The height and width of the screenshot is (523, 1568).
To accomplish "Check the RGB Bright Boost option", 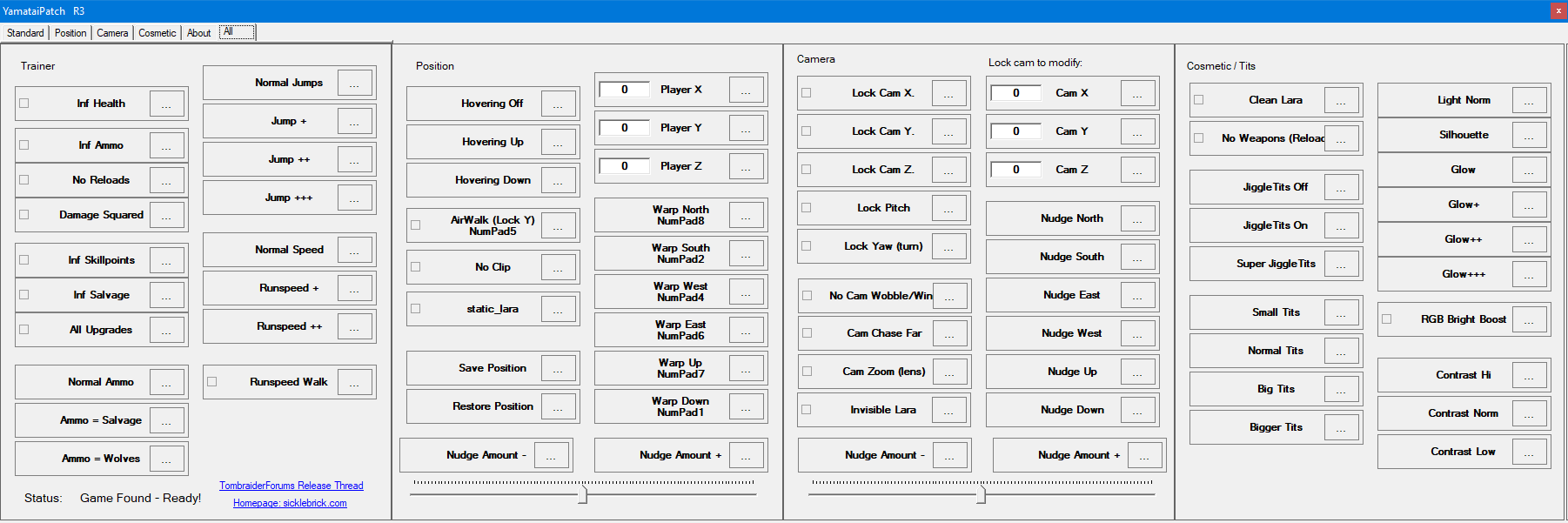I will tap(1387, 319).
